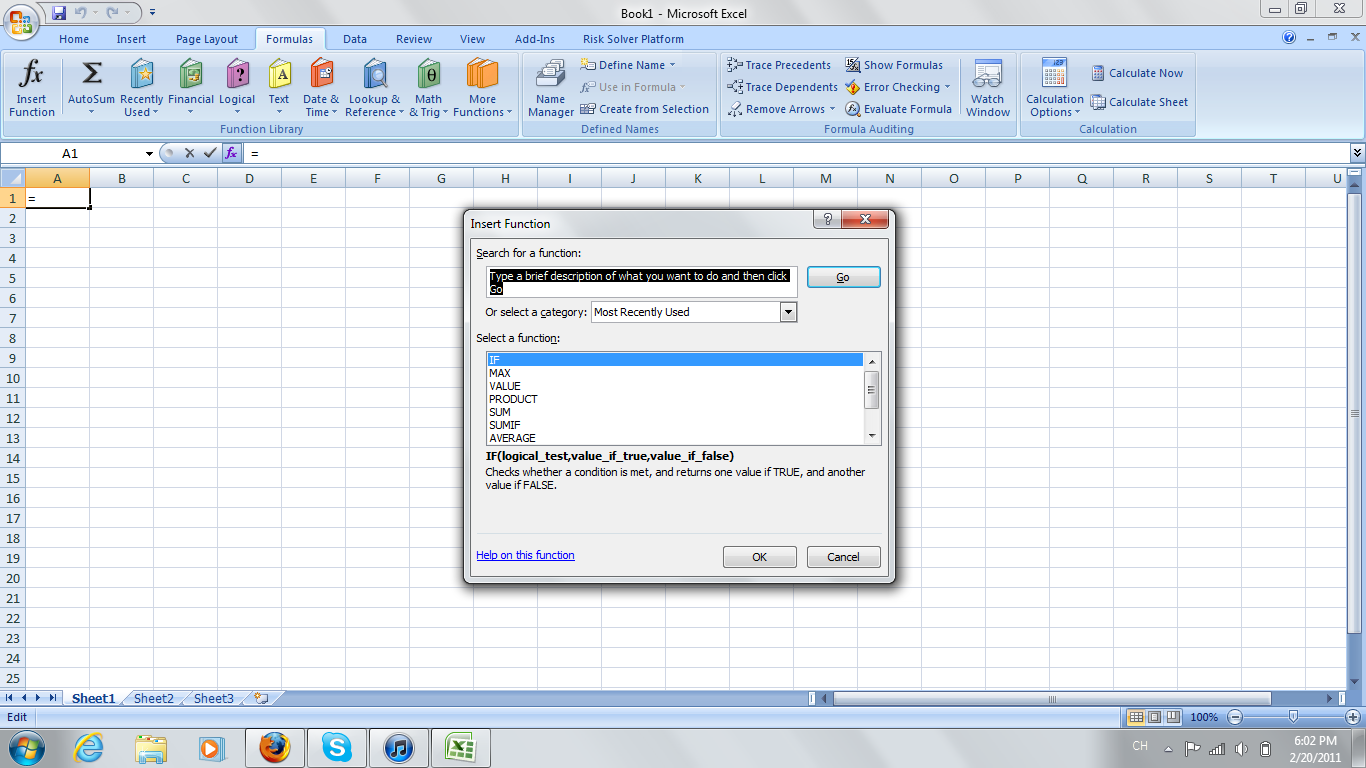Select the Evaluate Formula tool
Image resolution: width=1366 pixels, height=768 pixels.
[x=899, y=108]
